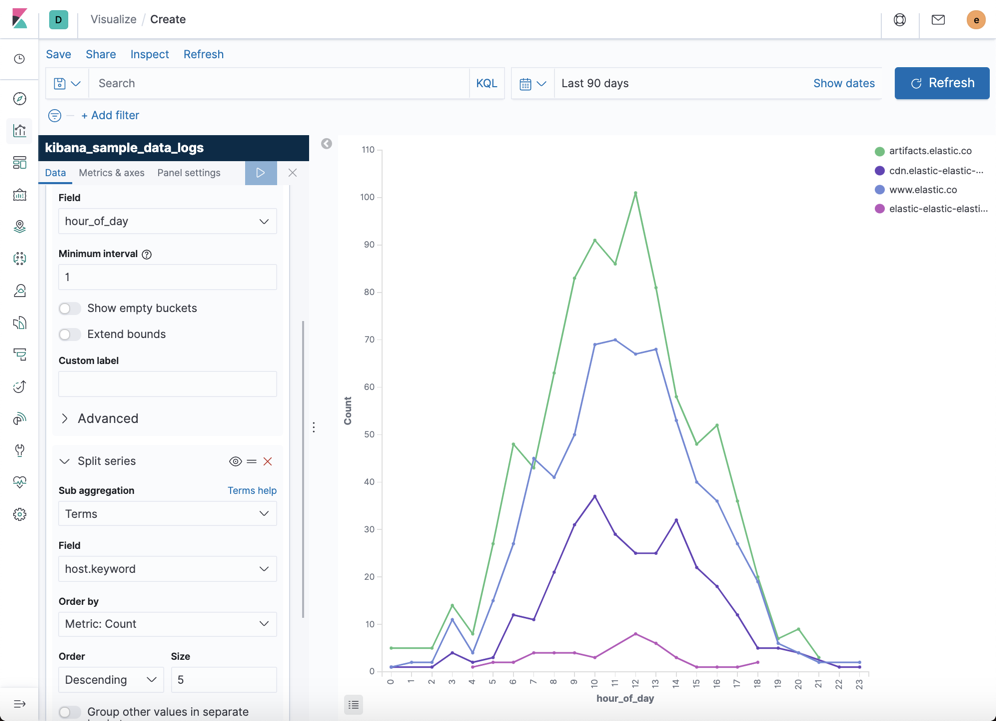Open the Descending order dropdown

(111, 680)
